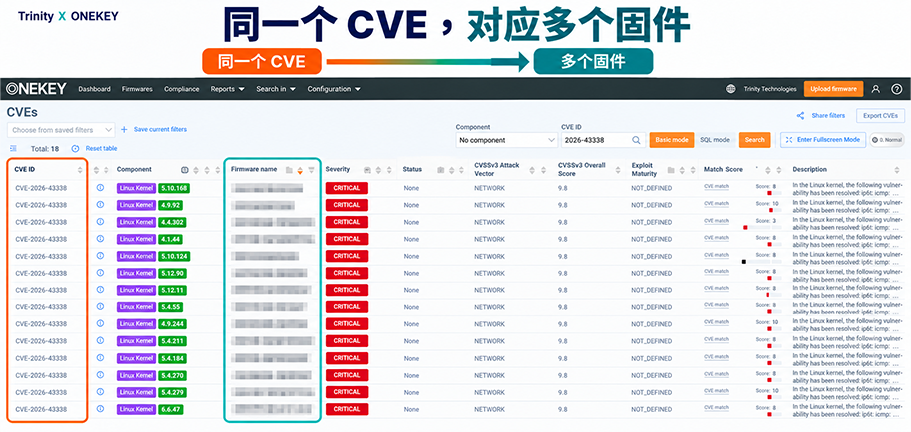This screenshot has height=432, width=911.
Task: Click Export CVEs button
Action: tap(880, 116)
